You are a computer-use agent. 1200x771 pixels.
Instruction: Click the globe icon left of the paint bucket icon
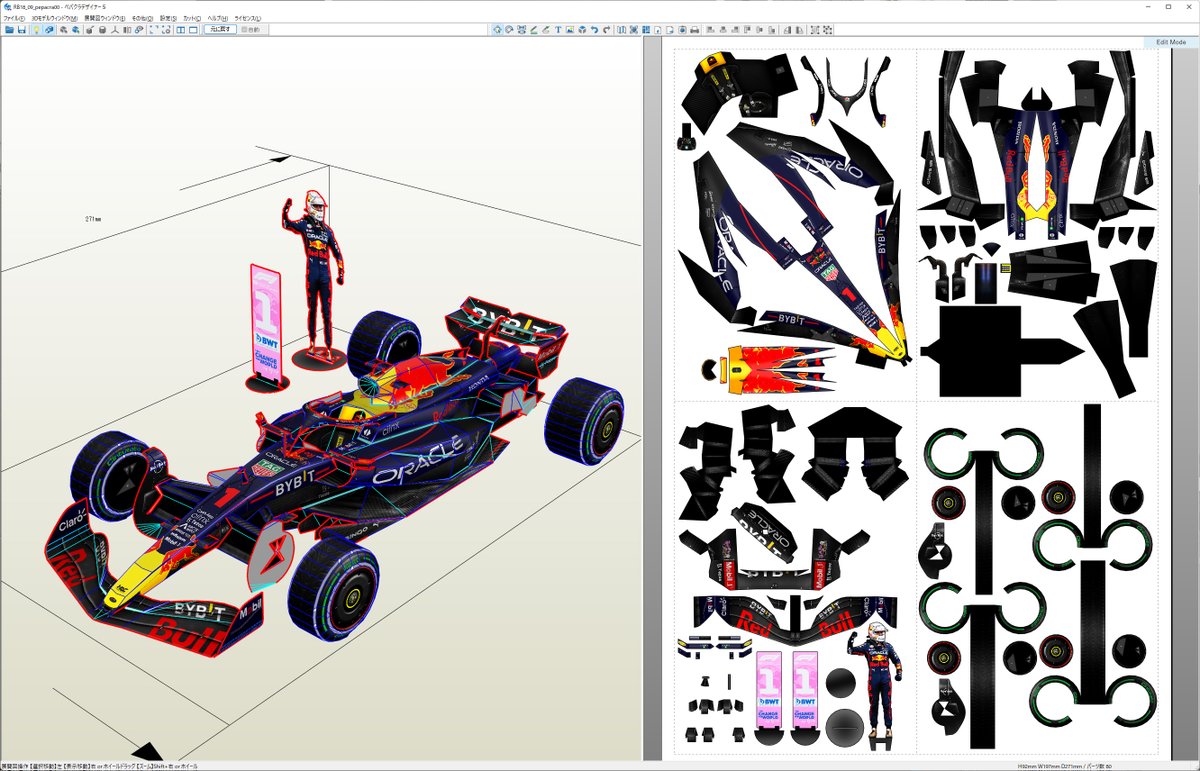[76, 30]
